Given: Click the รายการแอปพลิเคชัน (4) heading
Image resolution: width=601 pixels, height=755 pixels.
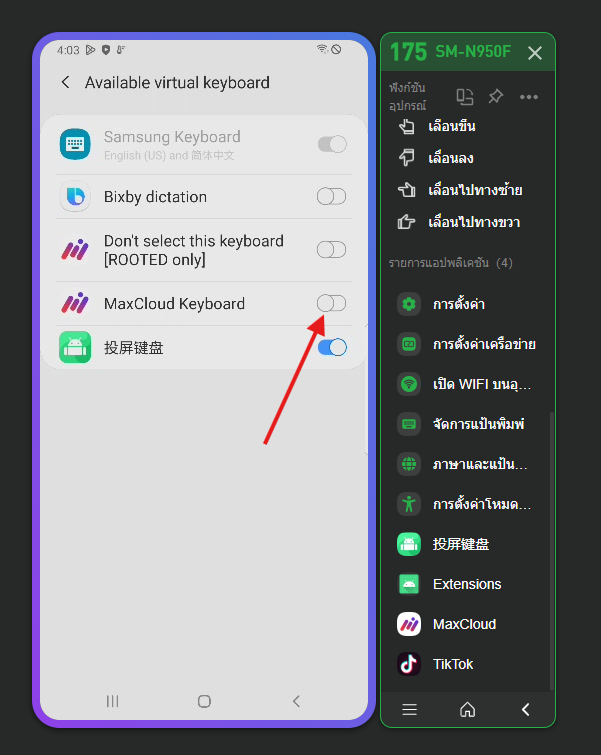Looking at the screenshot, I should point(450,263).
